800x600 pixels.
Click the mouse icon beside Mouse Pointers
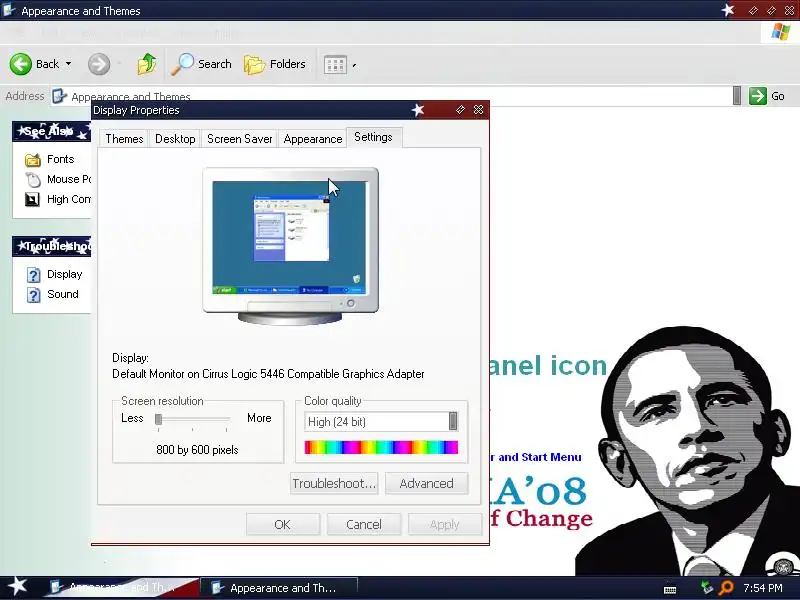[33, 180]
